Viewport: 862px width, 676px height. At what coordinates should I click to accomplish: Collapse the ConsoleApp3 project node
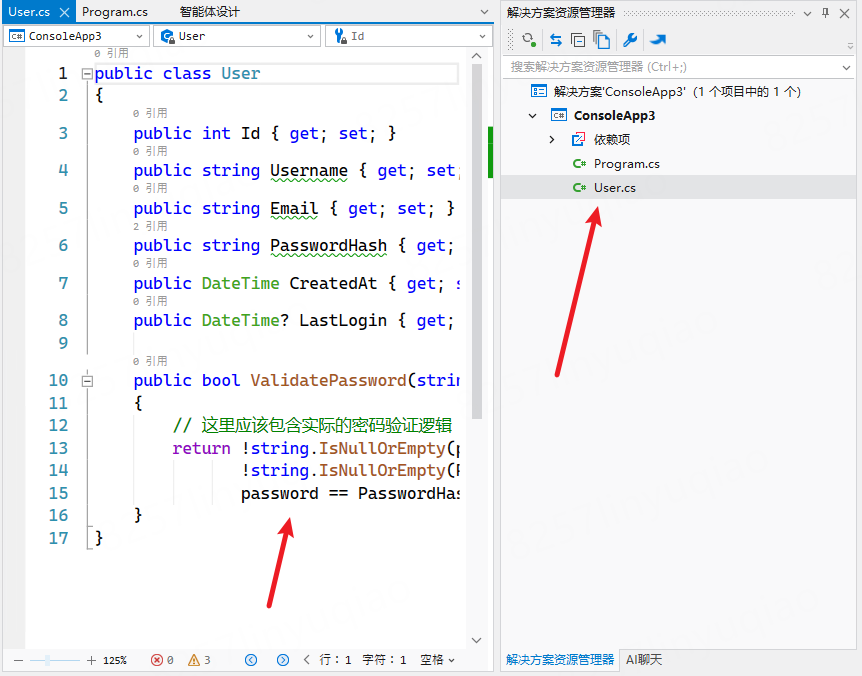coord(532,115)
